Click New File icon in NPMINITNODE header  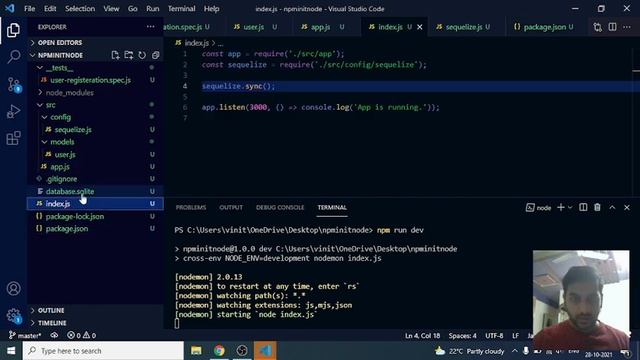tap(115, 55)
